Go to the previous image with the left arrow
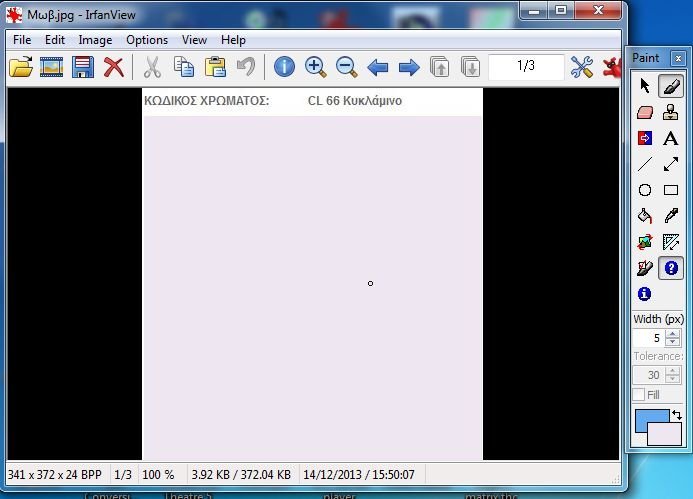Image resolution: width=693 pixels, height=499 pixels. 377,68
